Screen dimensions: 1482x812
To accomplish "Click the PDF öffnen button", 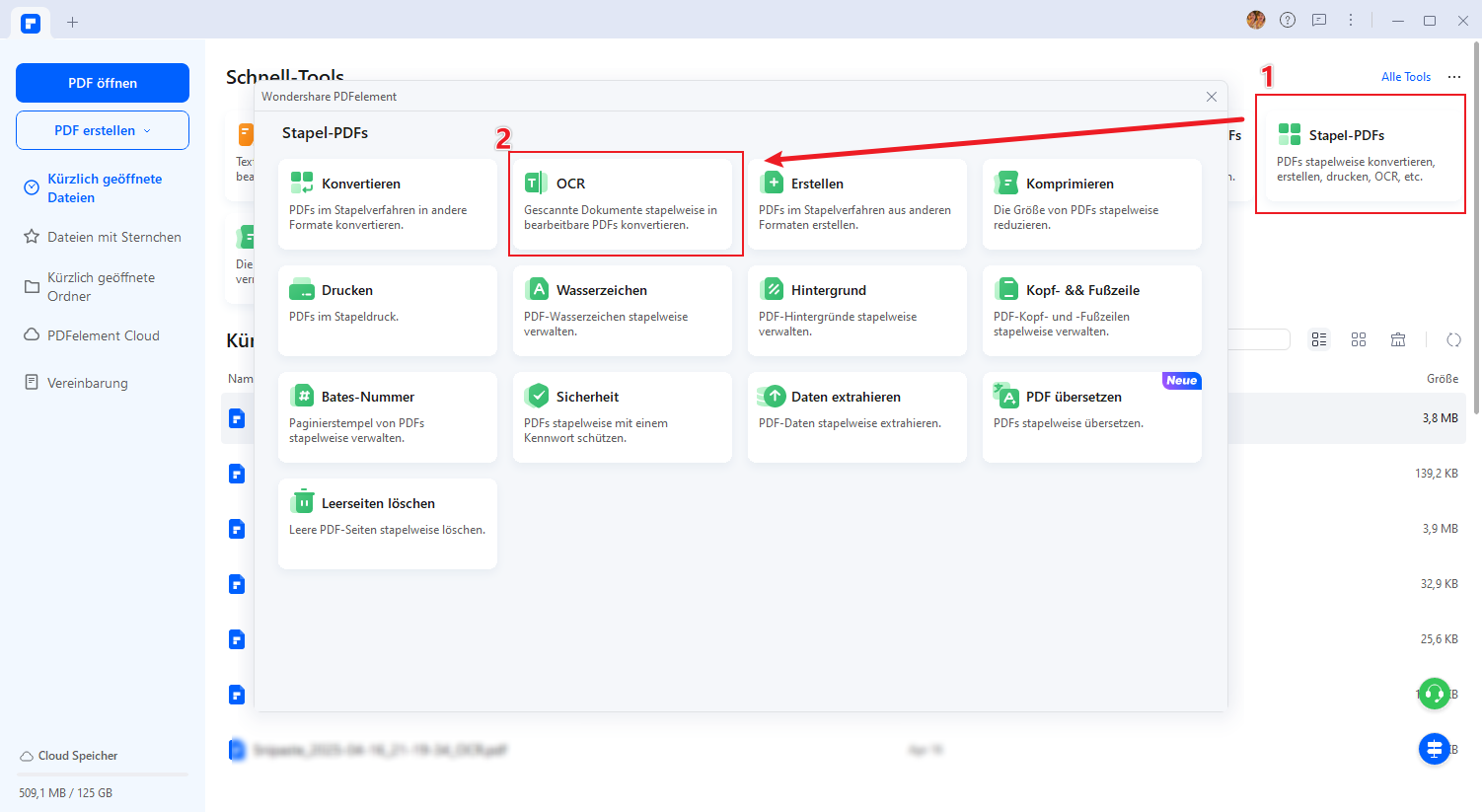I will [x=103, y=83].
